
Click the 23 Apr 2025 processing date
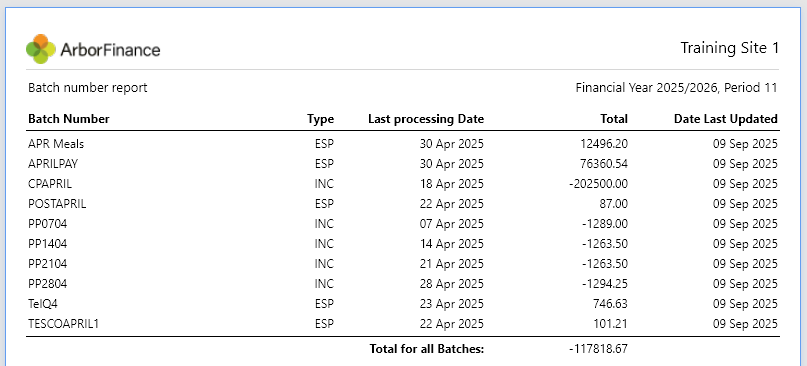click(452, 304)
